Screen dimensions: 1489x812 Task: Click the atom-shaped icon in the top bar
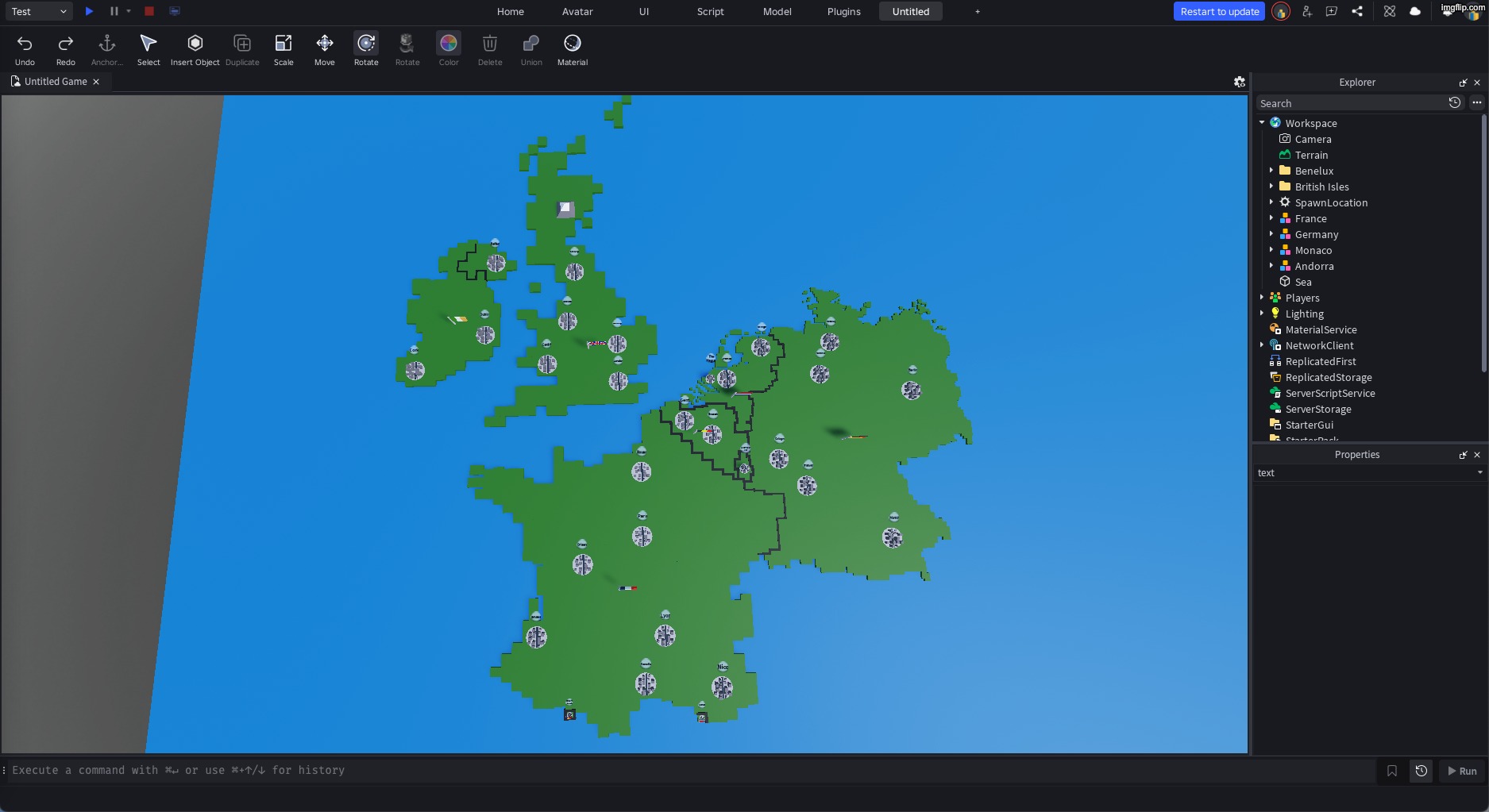[1390, 11]
